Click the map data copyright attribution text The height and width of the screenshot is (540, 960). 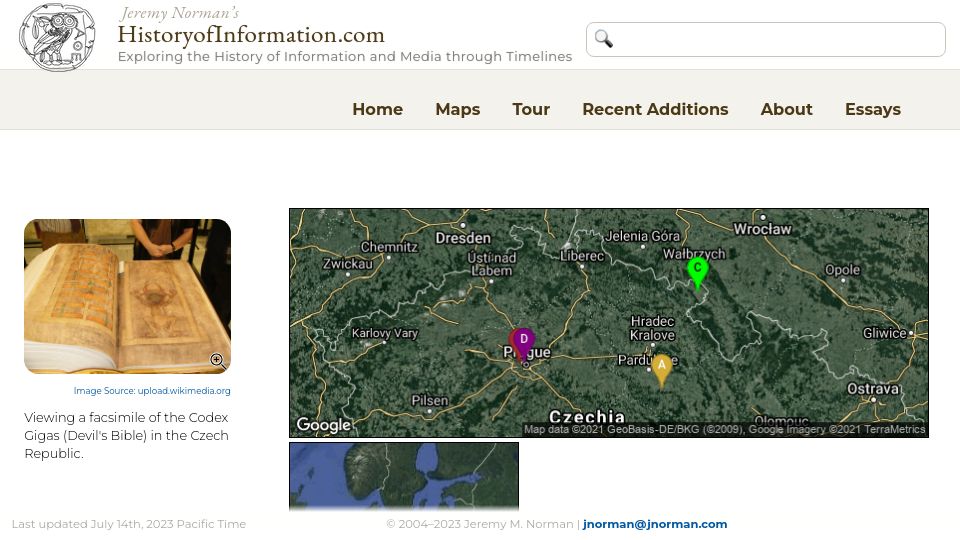coord(724,429)
